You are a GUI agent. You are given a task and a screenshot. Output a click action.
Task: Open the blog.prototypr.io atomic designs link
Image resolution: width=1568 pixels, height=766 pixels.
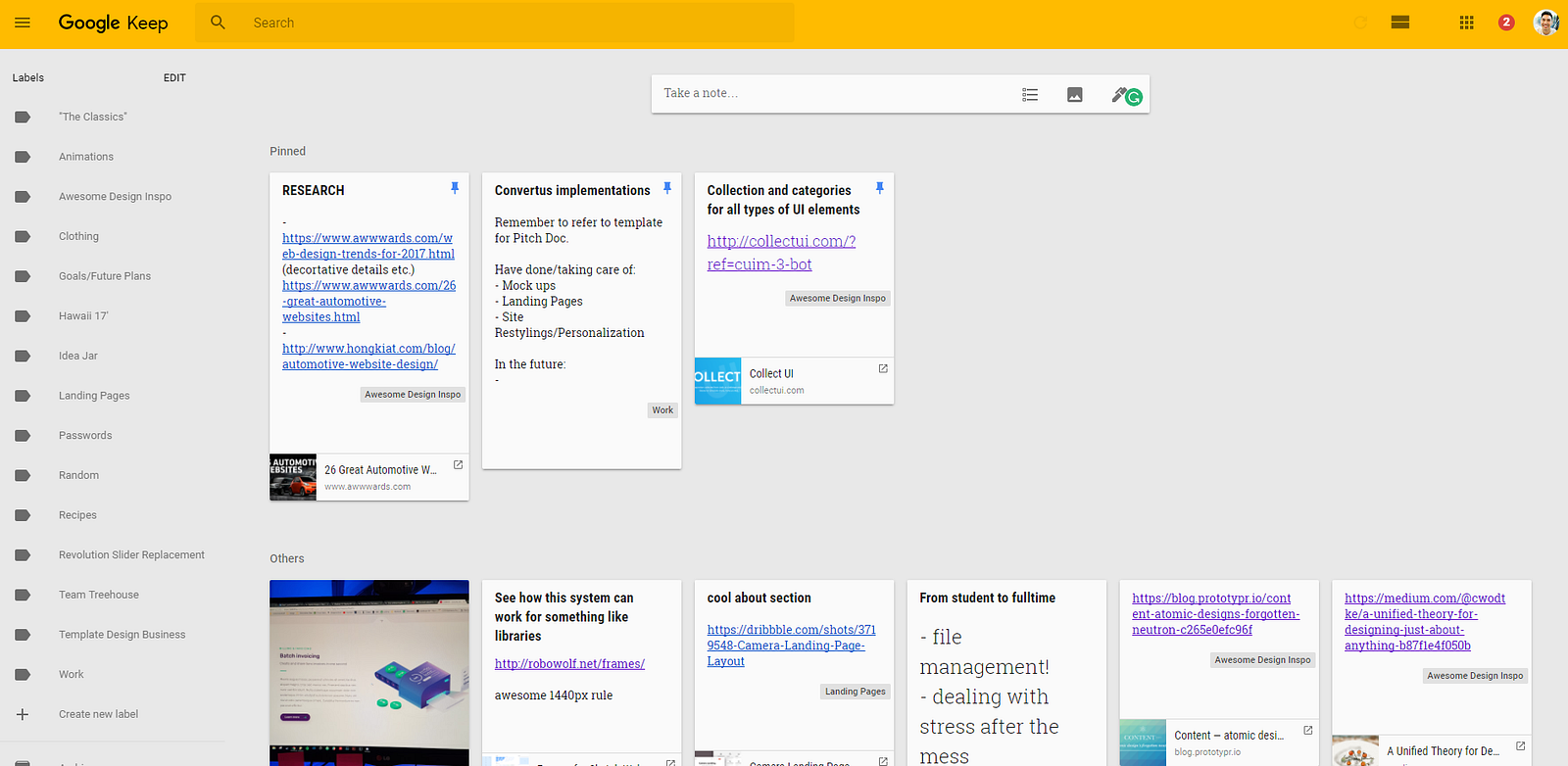[1216, 614]
